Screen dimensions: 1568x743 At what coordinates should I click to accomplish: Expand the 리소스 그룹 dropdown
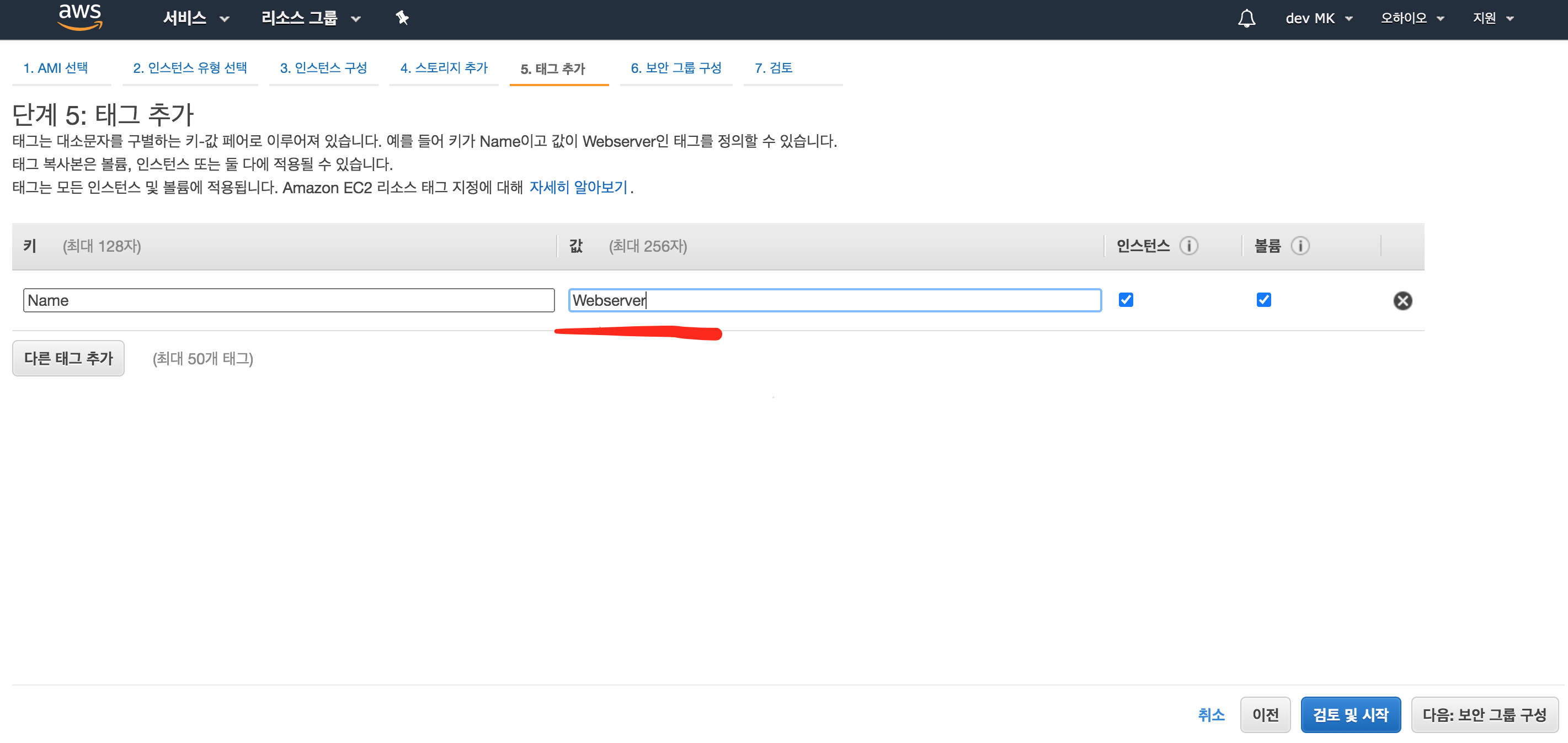pos(311,18)
